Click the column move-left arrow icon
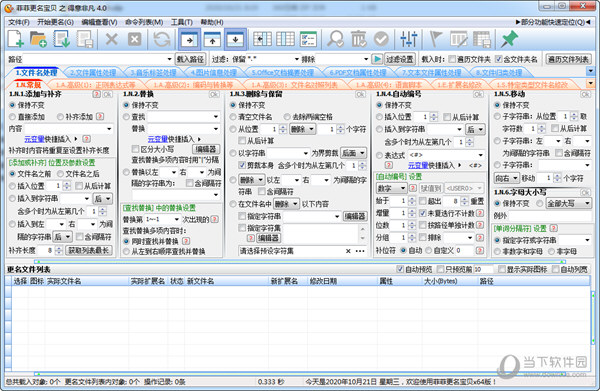Screen dimensions: 600x391 coord(262,39)
